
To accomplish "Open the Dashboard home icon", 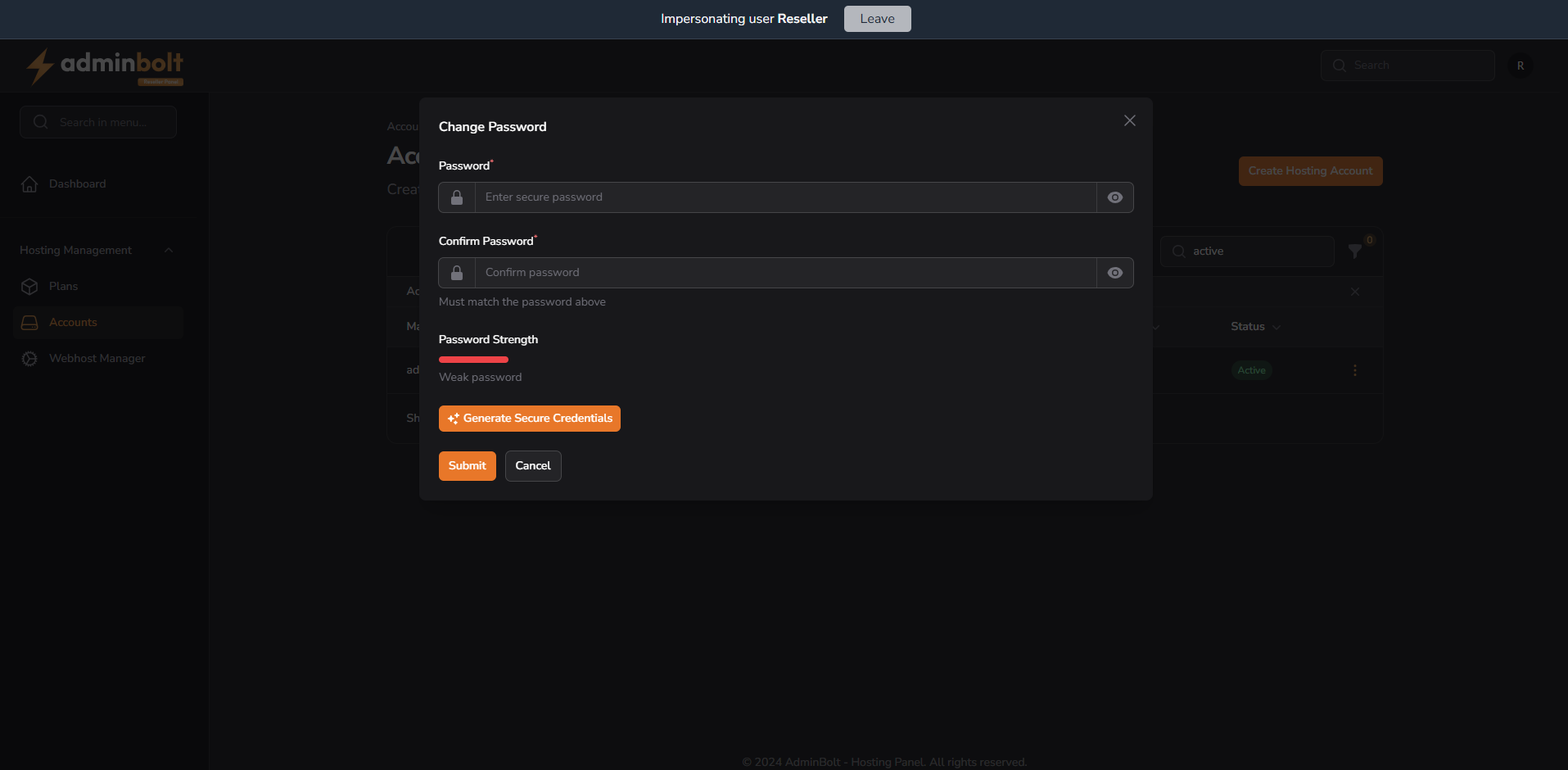I will [29, 183].
